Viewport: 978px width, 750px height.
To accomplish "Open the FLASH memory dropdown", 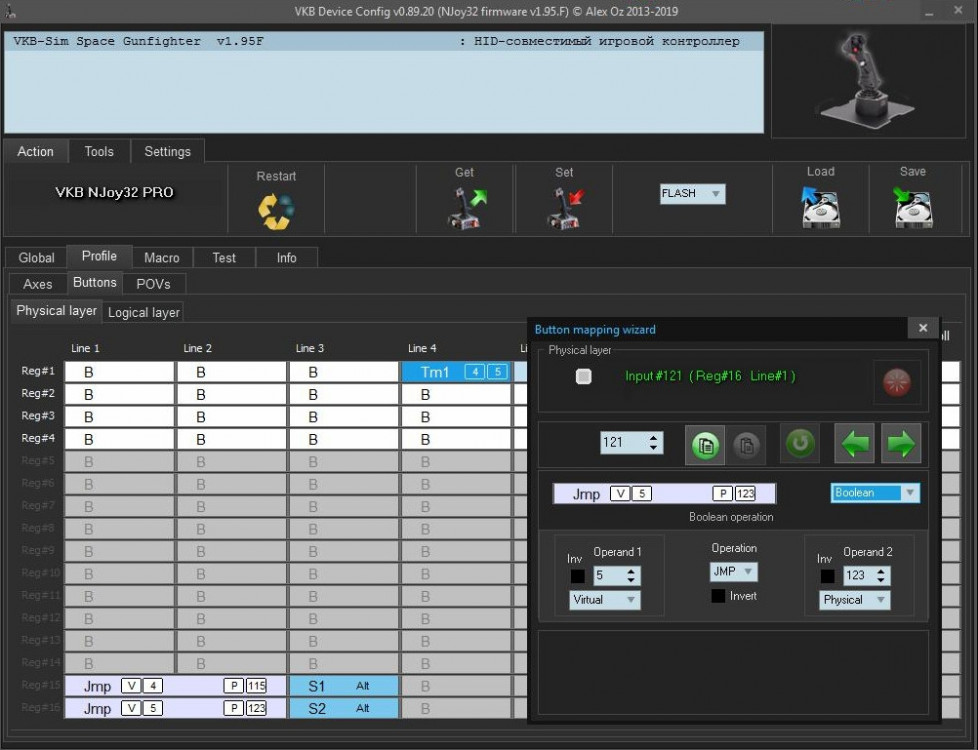I will tap(692, 194).
